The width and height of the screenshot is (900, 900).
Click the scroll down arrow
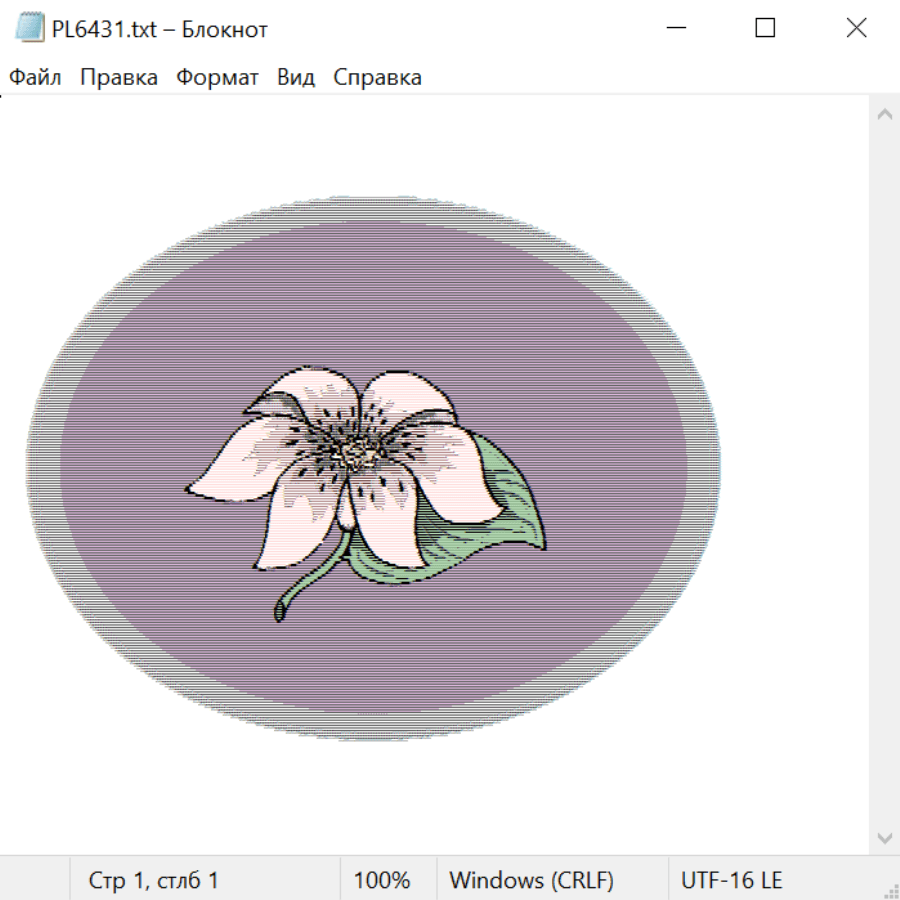pyautogui.click(x=884, y=837)
